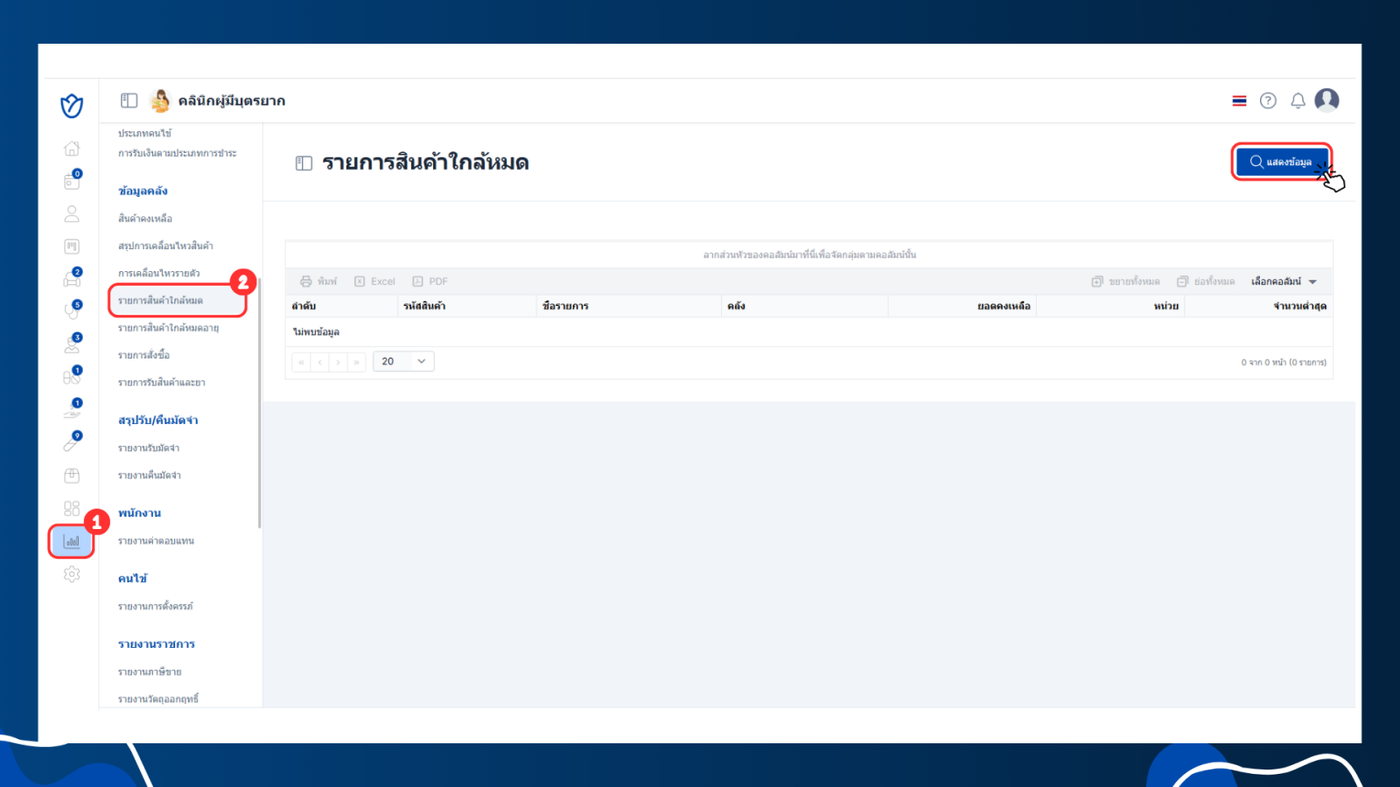Export the table to Excel
This screenshot has height=787, width=1400.
tap(375, 282)
